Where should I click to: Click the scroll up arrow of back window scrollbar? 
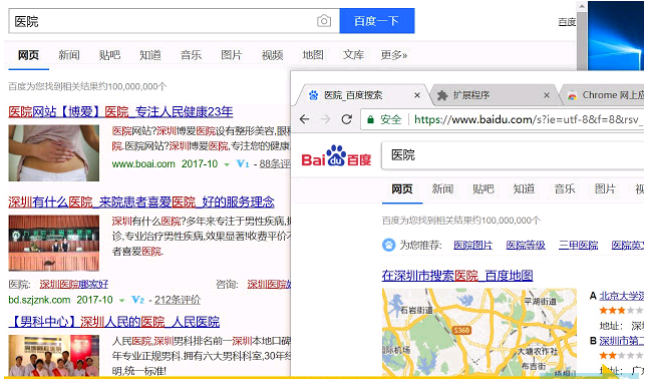tap(582, 6)
